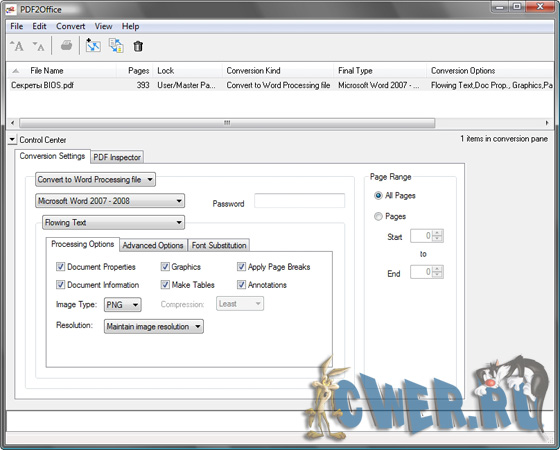The image size is (560, 450).
Task: Open the Compression Least dropdown
Action: click(x=240, y=304)
